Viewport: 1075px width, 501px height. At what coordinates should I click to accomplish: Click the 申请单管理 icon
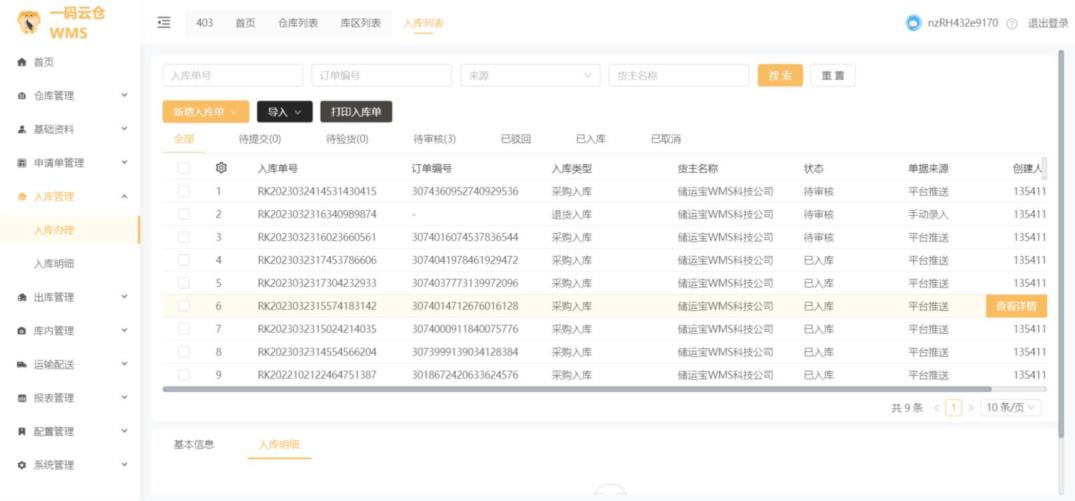pyautogui.click(x=21, y=163)
